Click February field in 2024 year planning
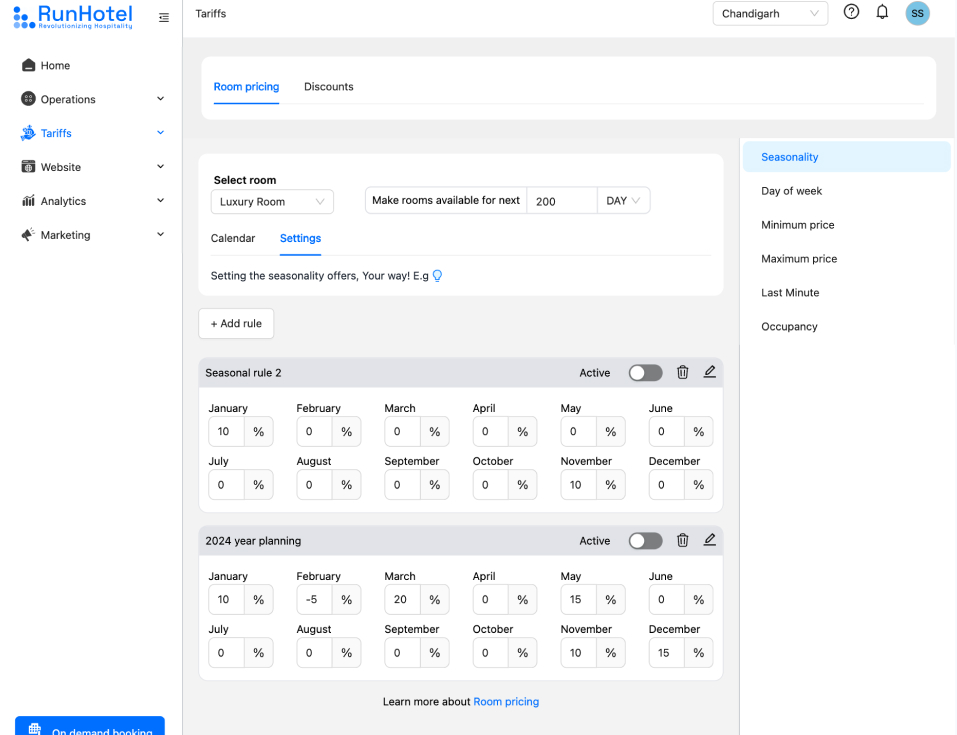Image resolution: width=957 pixels, height=735 pixels. pyautogui.click(x=314, y=599)
